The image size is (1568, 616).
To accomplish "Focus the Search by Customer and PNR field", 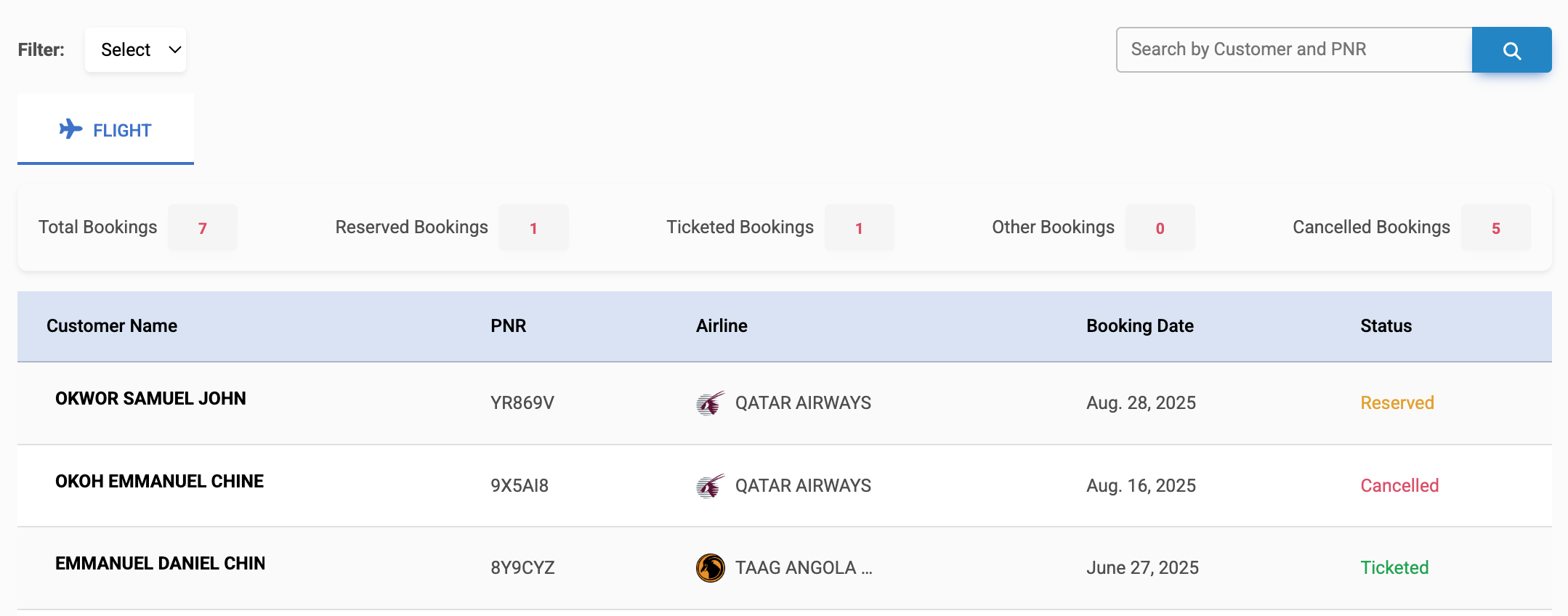I will click(x=1293, y=49).
